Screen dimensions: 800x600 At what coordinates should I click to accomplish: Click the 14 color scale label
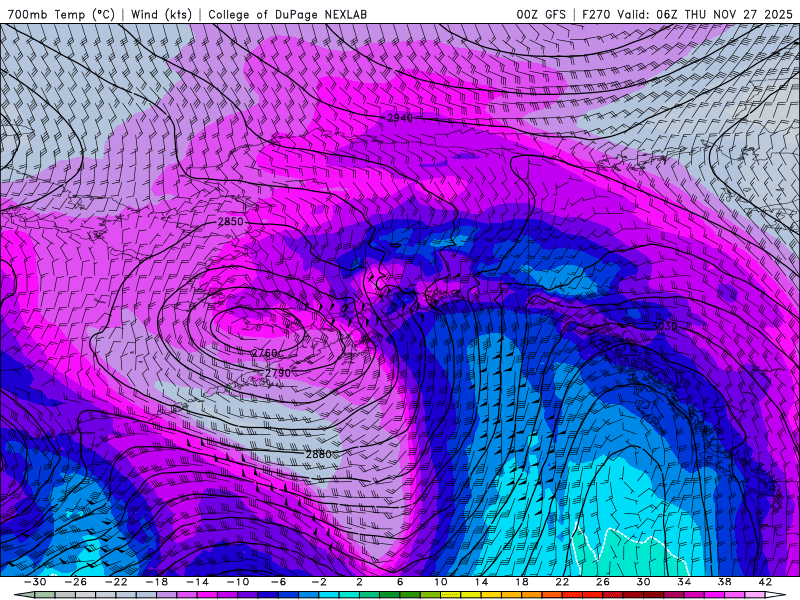pos(481,582)
